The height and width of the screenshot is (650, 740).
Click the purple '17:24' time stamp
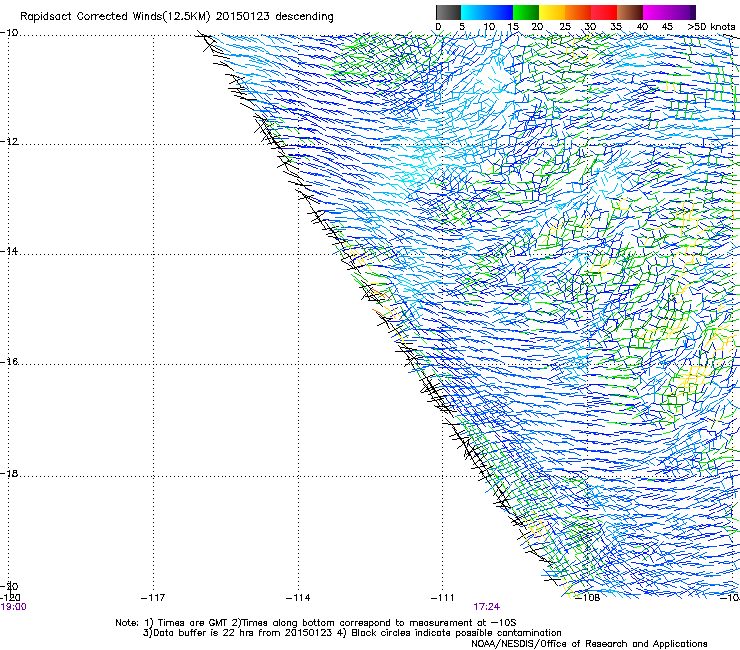tap(487, 607)
